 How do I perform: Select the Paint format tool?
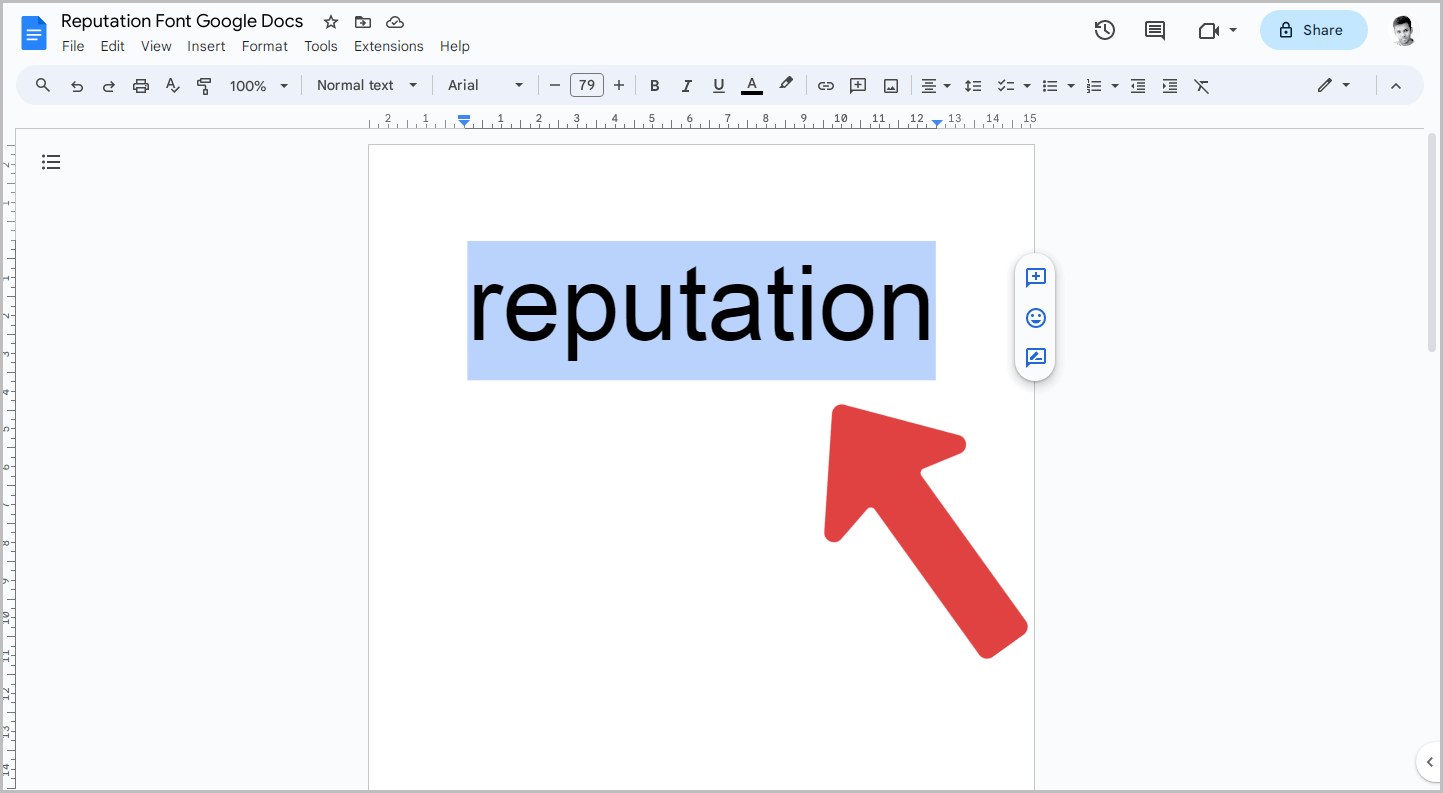point(204,85)
